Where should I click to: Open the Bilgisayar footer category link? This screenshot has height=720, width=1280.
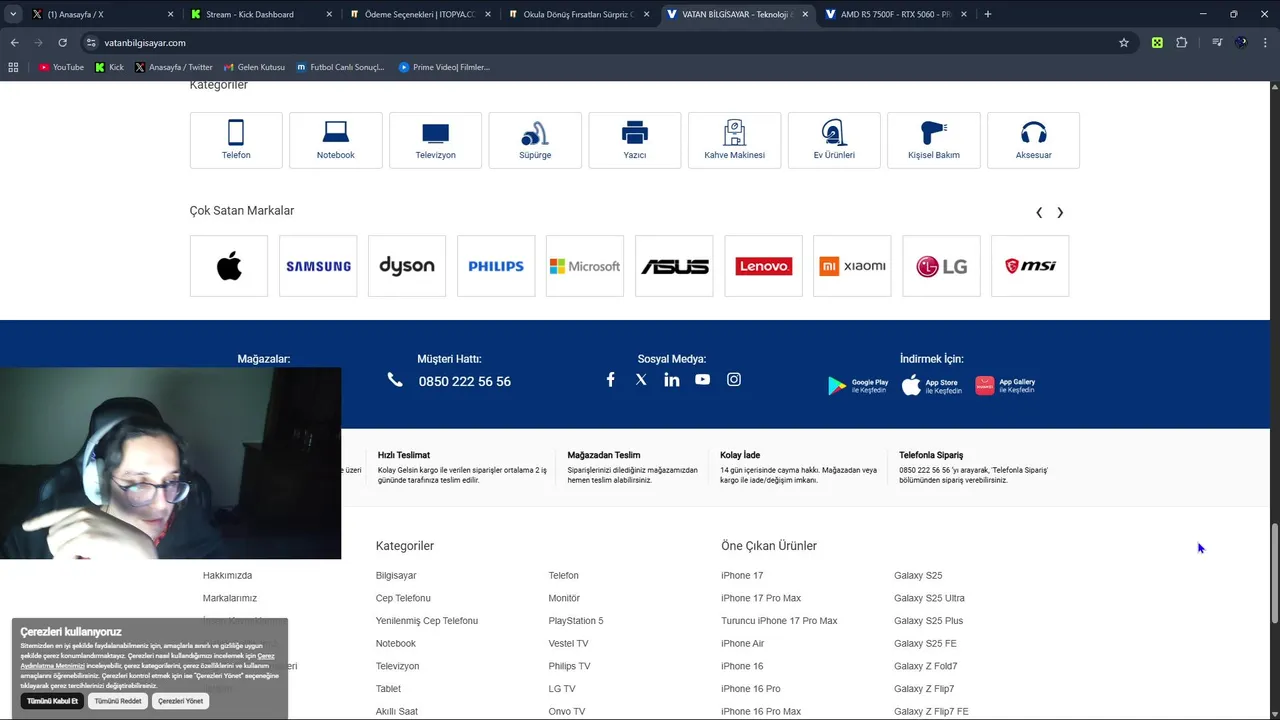[x=396, y=576]
